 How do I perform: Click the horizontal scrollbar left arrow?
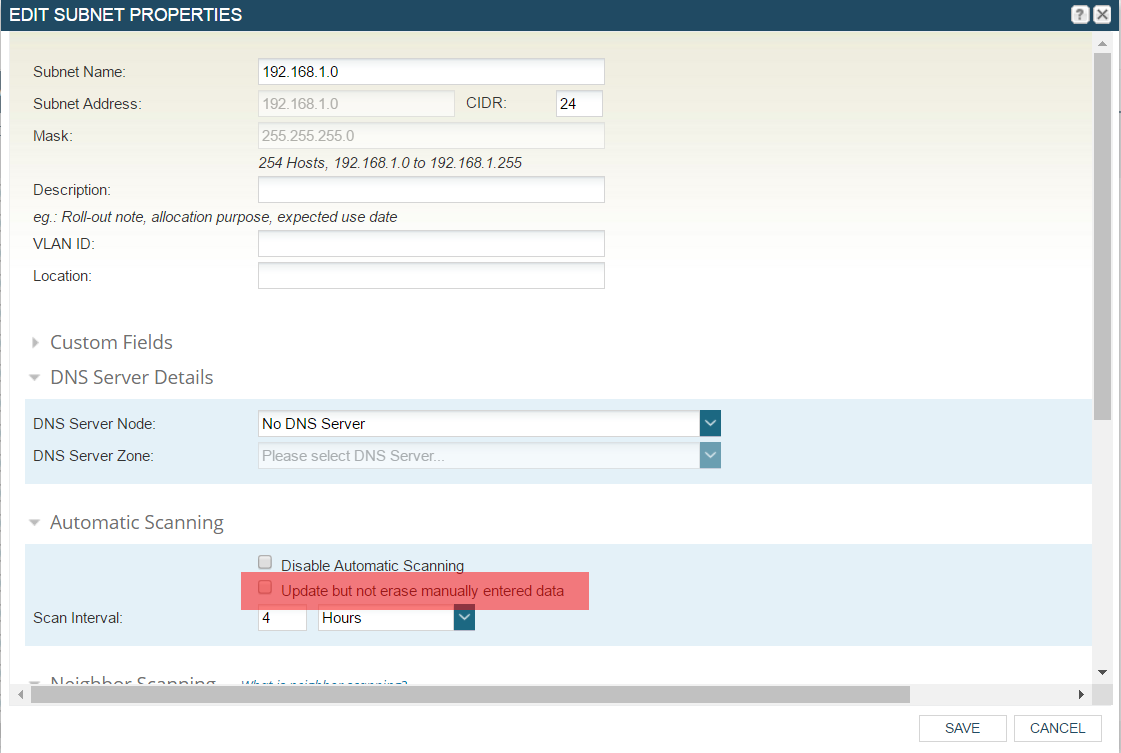(21, 694)
